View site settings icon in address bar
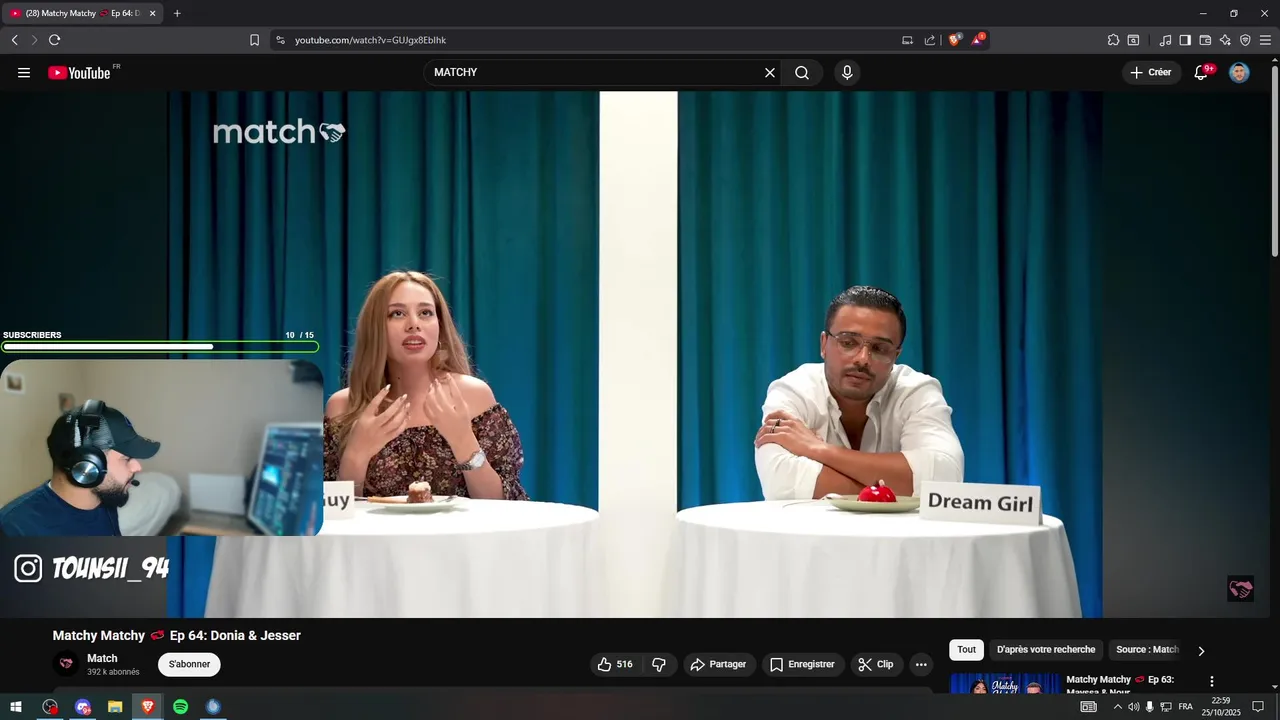Screen dimensions: 1280x720 click(x=280, y=40)
